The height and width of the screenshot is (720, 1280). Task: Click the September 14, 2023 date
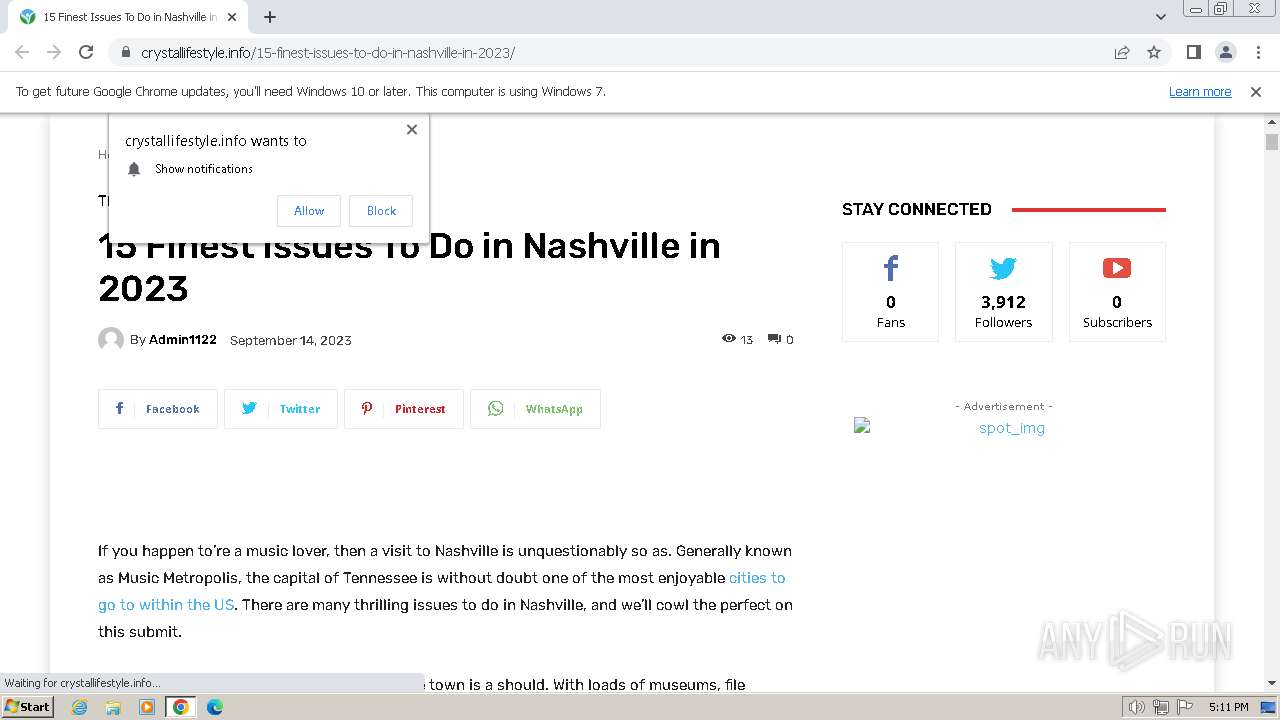coord(291,340)
